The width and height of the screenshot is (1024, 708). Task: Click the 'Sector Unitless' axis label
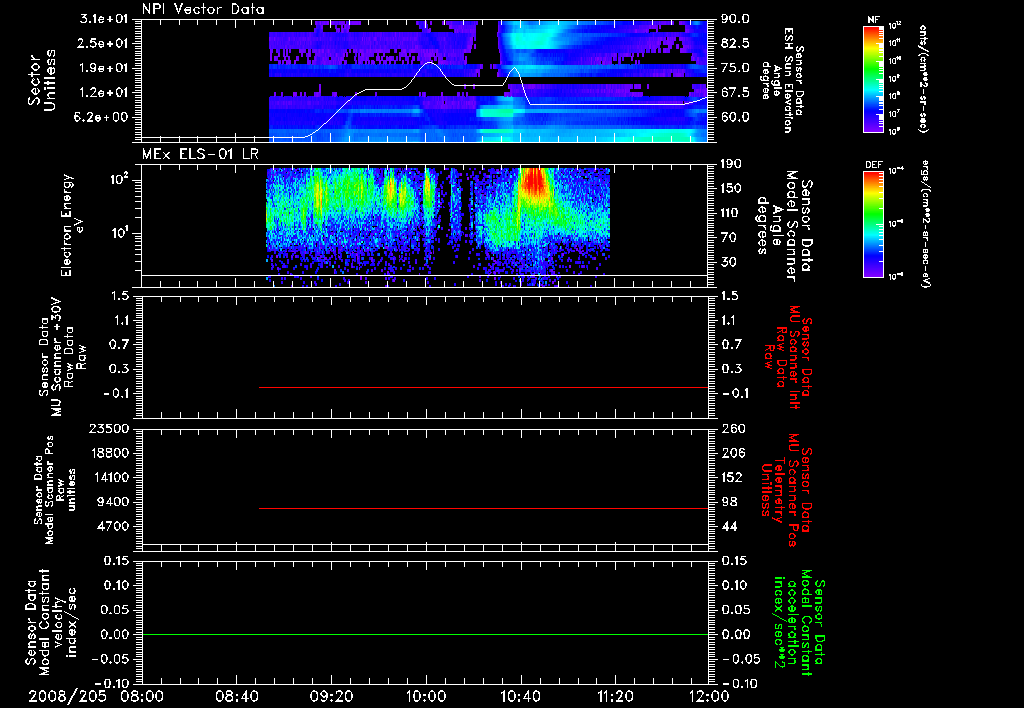click(41, 80)
